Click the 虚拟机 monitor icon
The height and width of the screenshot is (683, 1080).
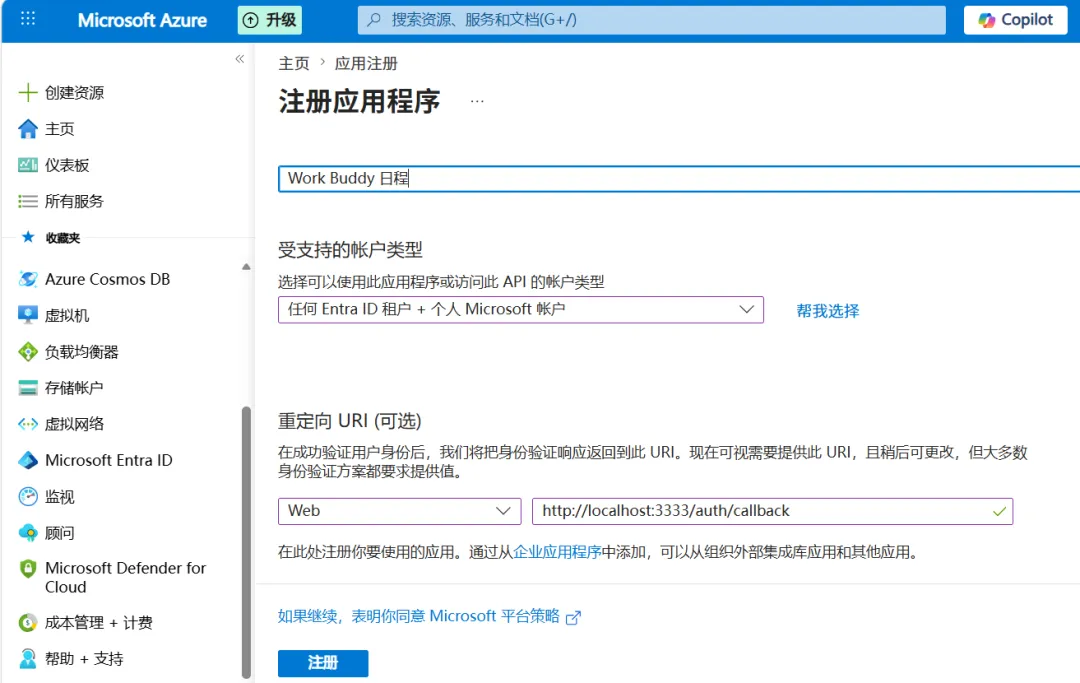[x=28, y=315]
